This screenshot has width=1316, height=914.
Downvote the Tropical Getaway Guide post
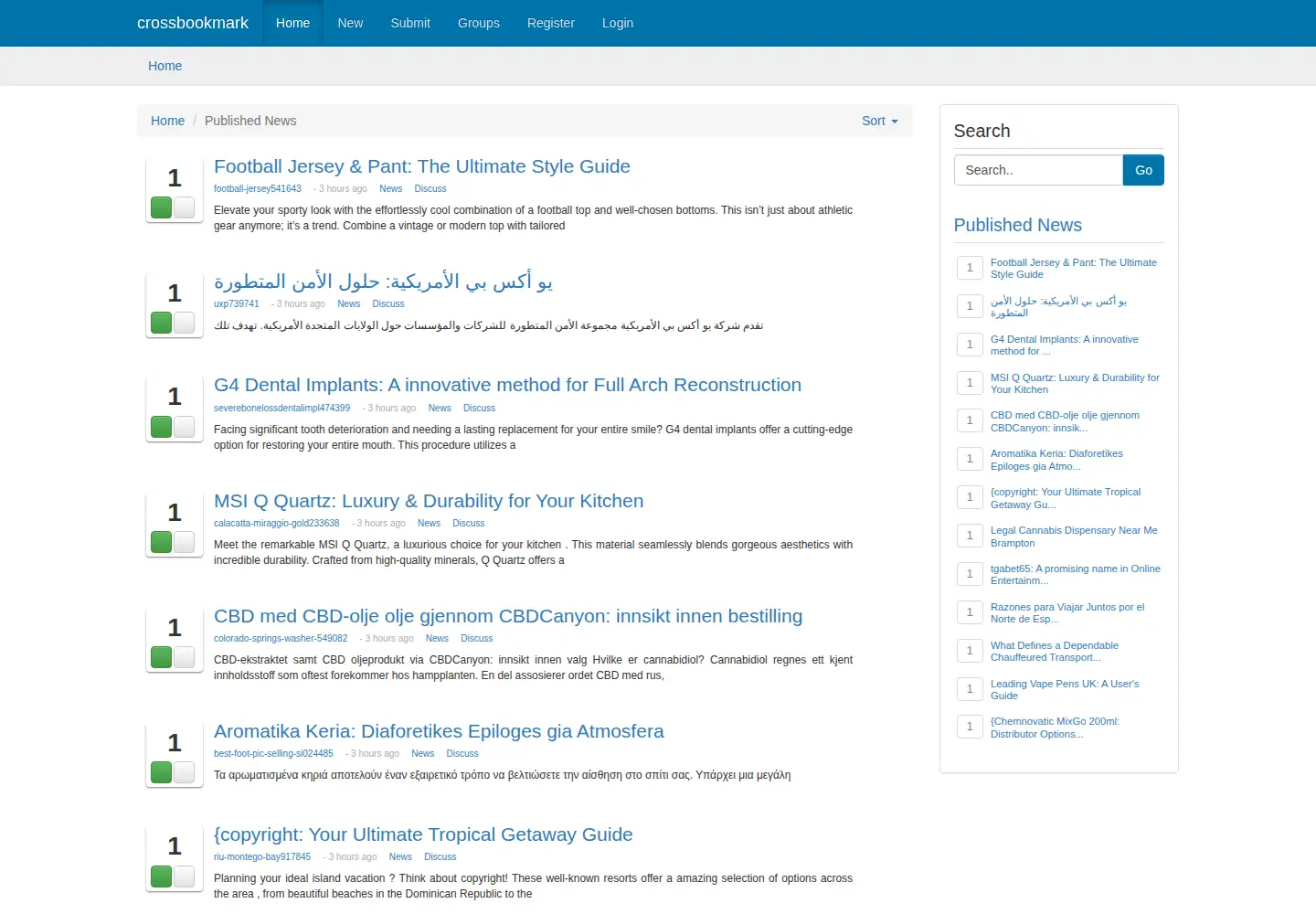tap(184, 877)
